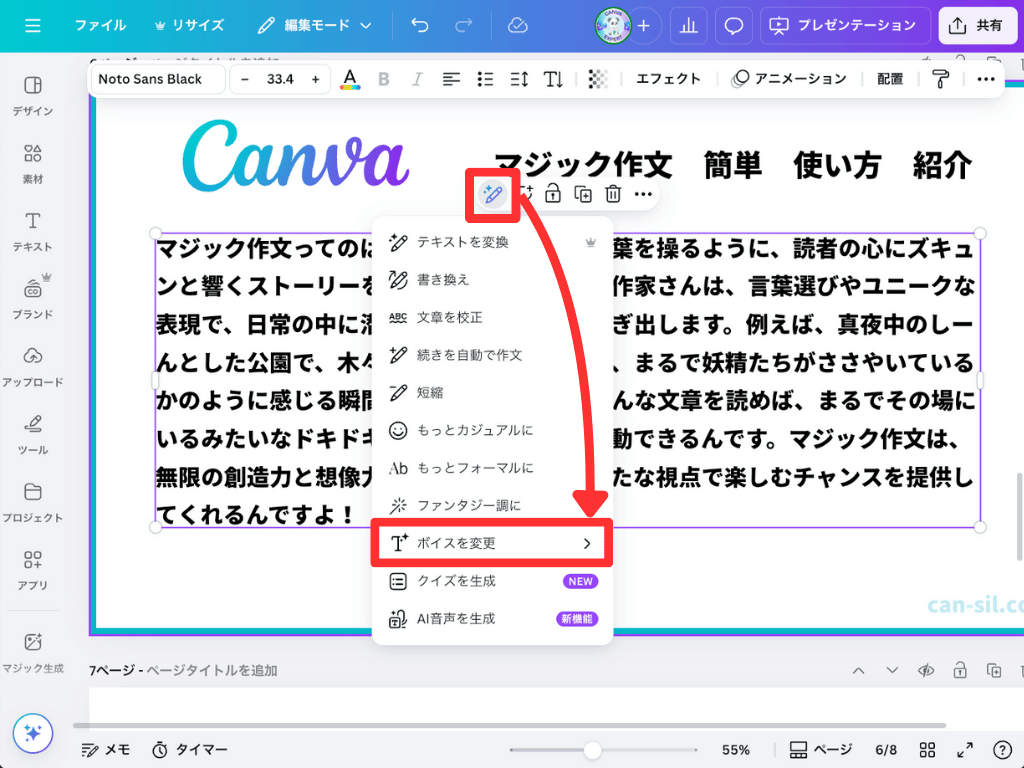Open the Noto Sans Black font selector
The image size is (1024, 768).
tap(158, 79)
